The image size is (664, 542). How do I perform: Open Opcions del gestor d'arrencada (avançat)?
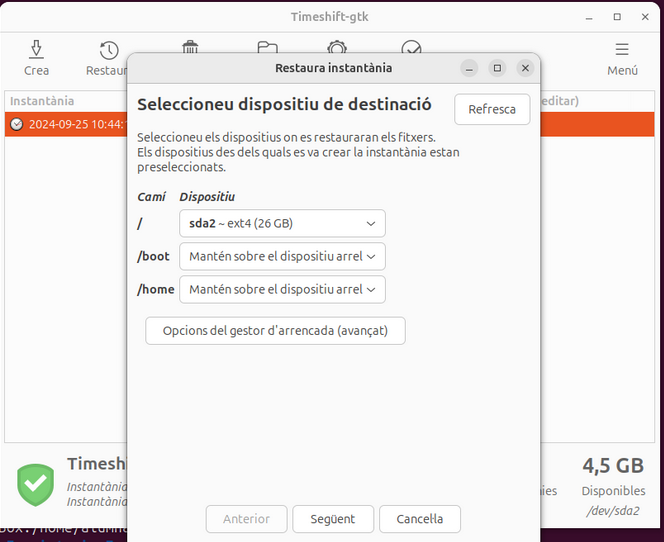point(275,330)
